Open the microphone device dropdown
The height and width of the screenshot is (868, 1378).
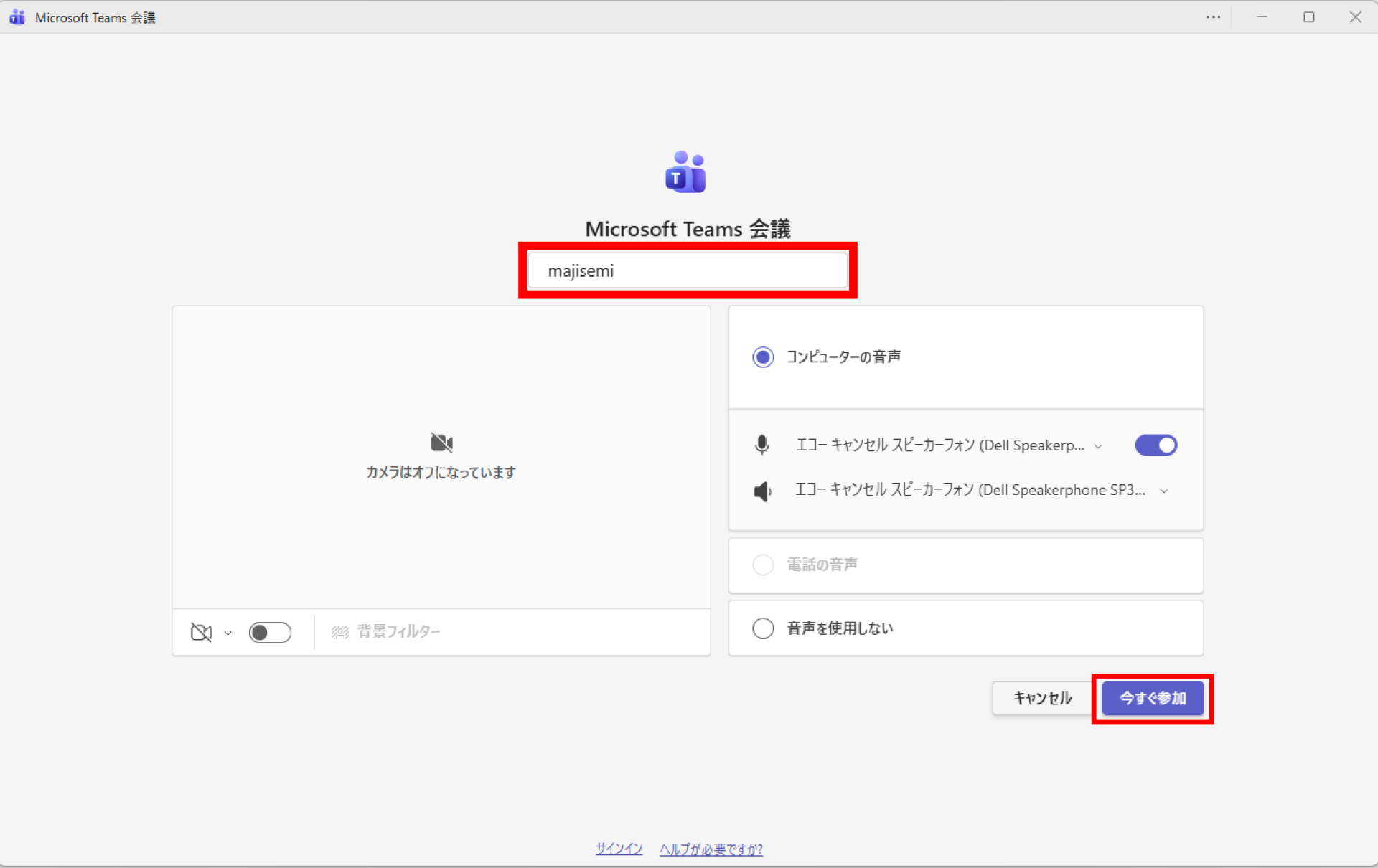[x=1097, y=447]
